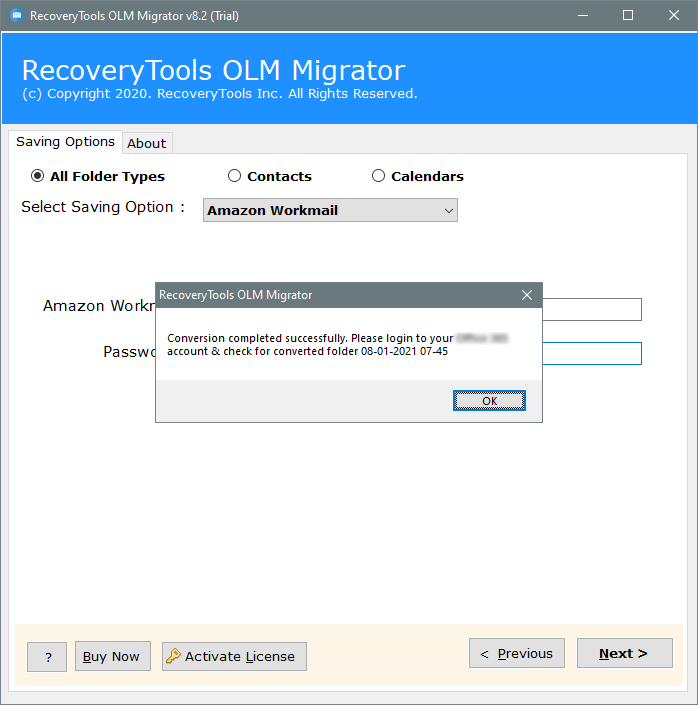Viewport: 698px width, 705px height.
Task: Minimize the OLM Migrator window
Action: 583,15
